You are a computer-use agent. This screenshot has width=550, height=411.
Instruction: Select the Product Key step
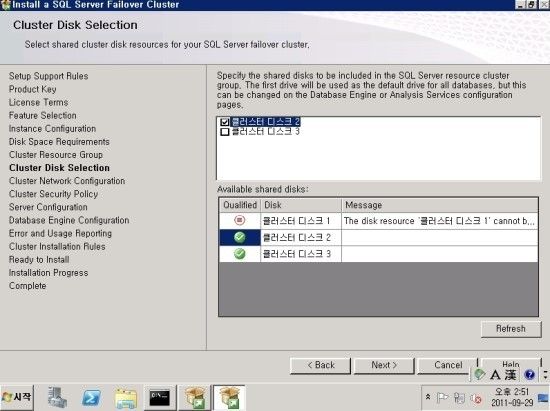[x=33, y=89]
